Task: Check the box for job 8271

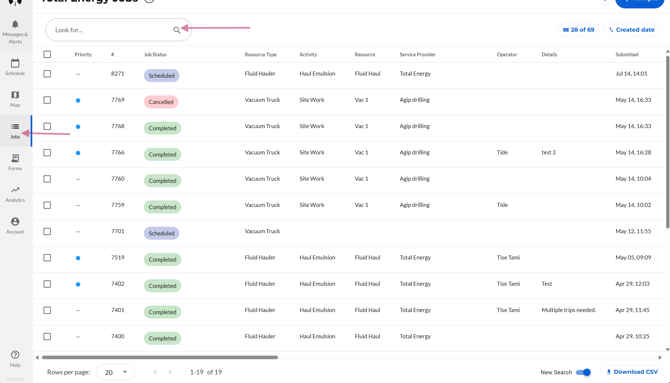Action: [x=47, y=74]
